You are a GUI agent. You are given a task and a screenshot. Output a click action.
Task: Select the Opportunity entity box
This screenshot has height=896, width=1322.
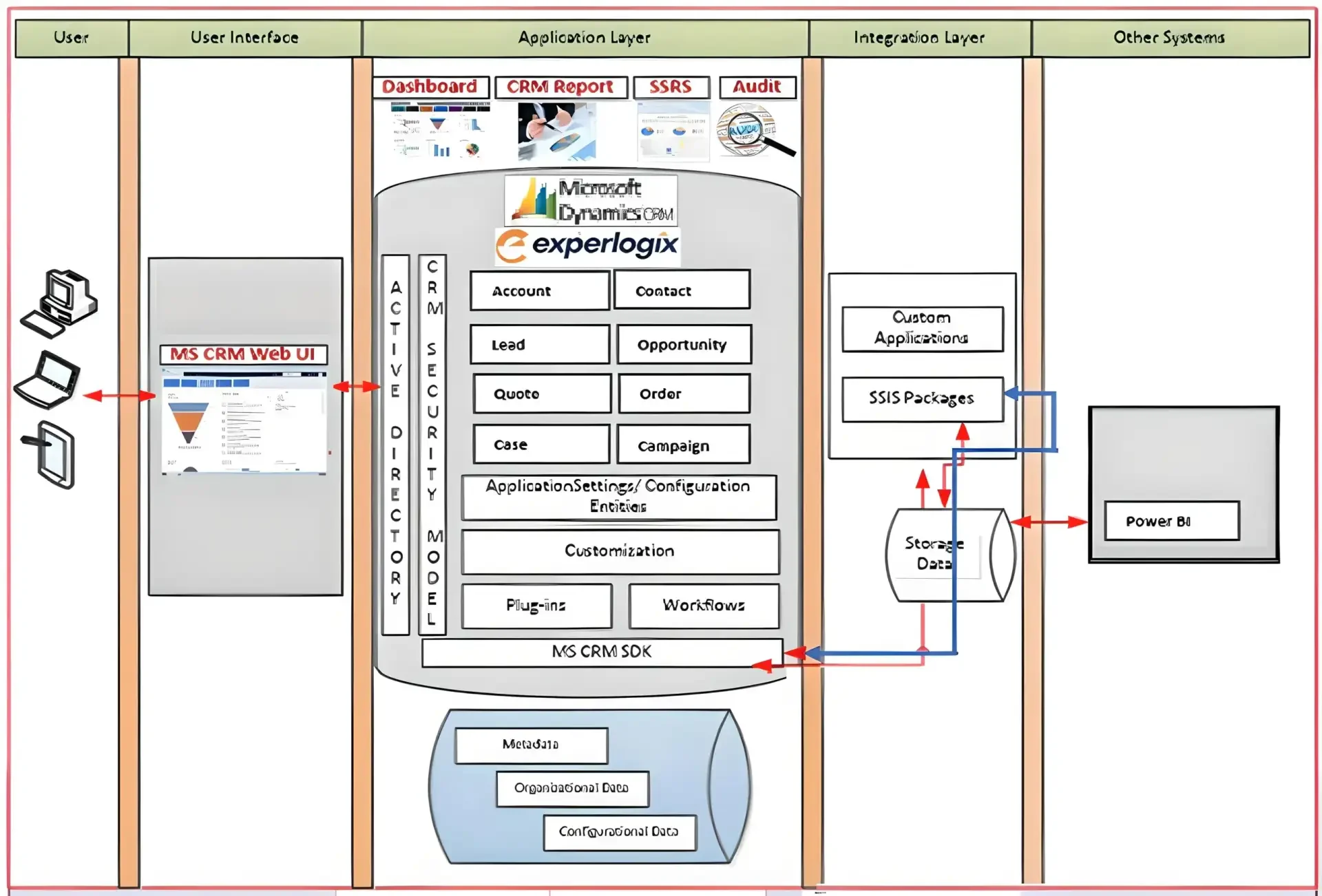coord(684,344)
